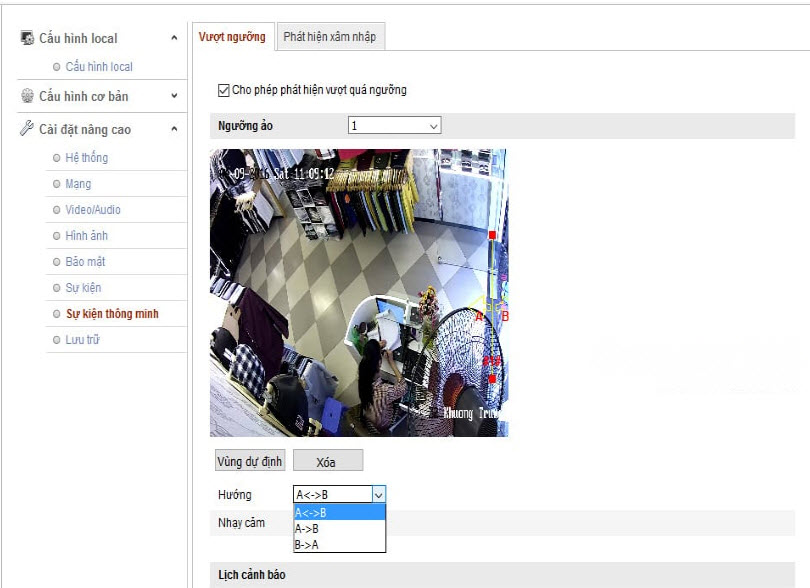Select the Vượt ngưỡng tab
Viewport: 810px width, 588px height.
232,37
